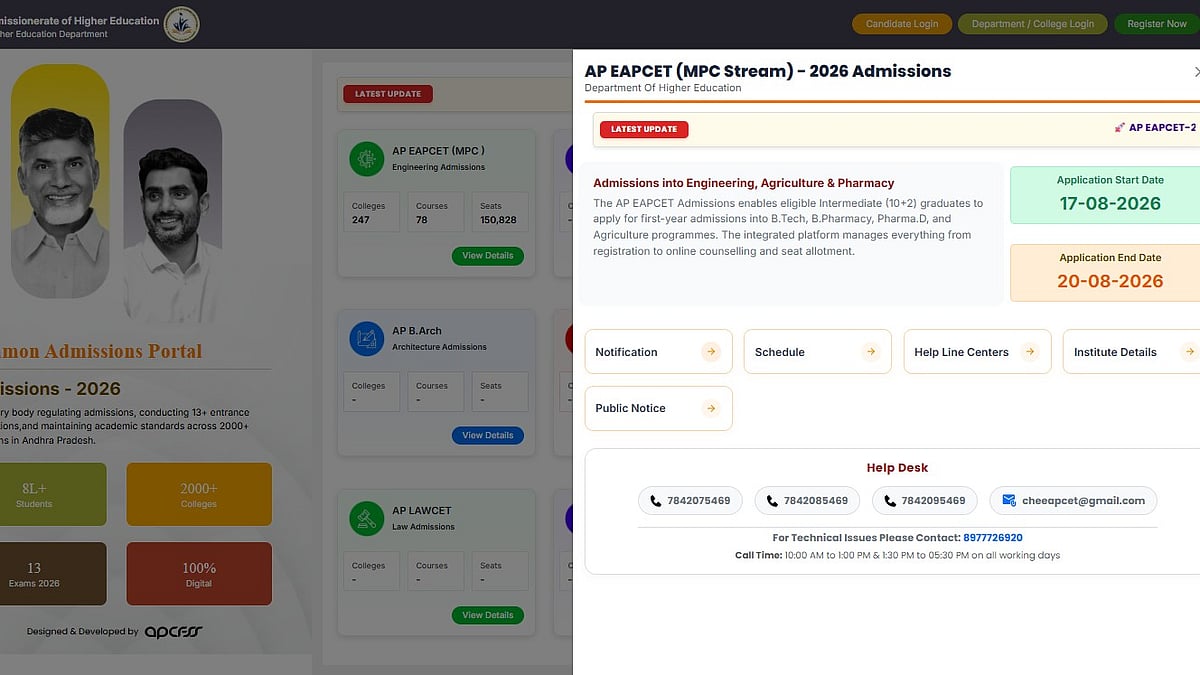The image size is (1200, 675).
Task: View Details for AP B.Arch
Action: pyautogui.click(x=487, y=436)
